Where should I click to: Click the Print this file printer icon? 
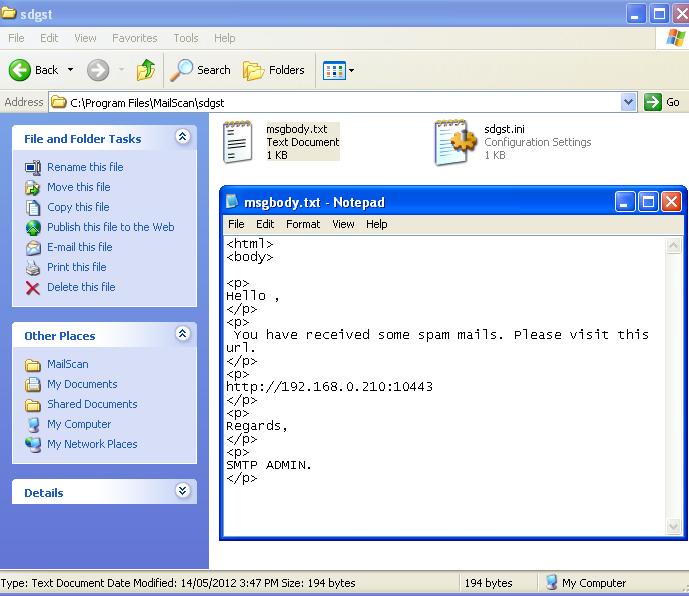pyautogui.click(x=33, y=268)
